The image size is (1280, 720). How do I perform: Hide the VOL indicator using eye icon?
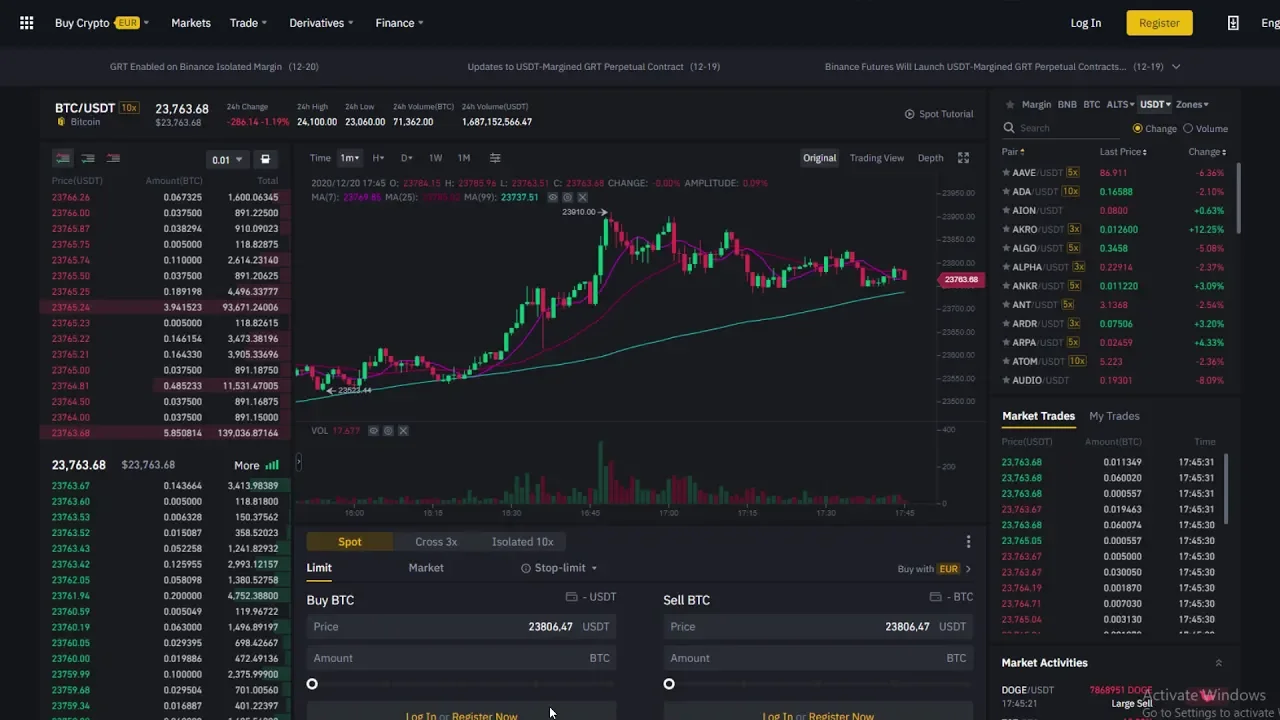[x=373, y=431]
